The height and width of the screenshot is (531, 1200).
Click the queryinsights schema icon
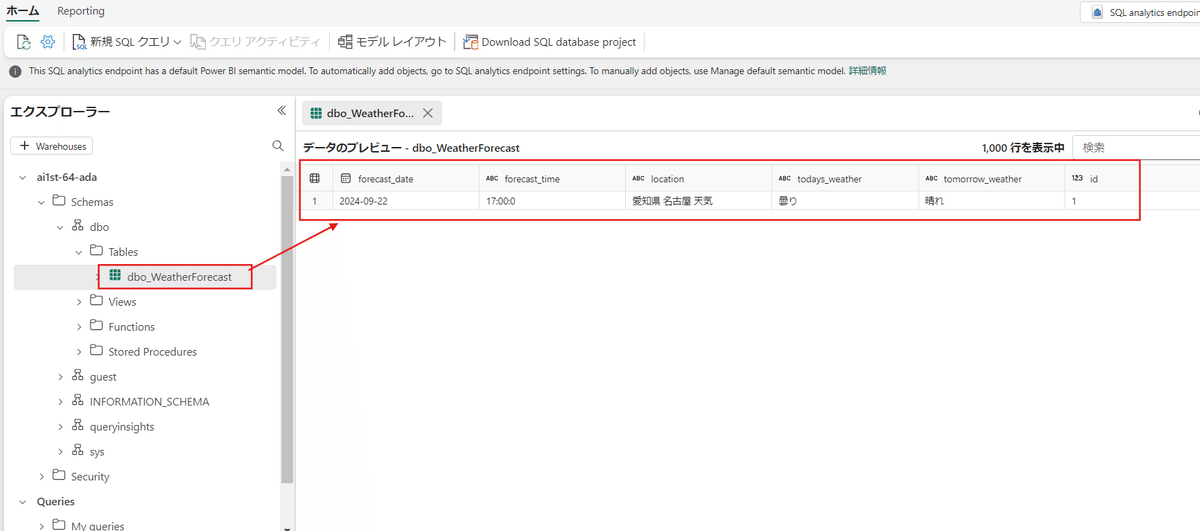[78, 426]
